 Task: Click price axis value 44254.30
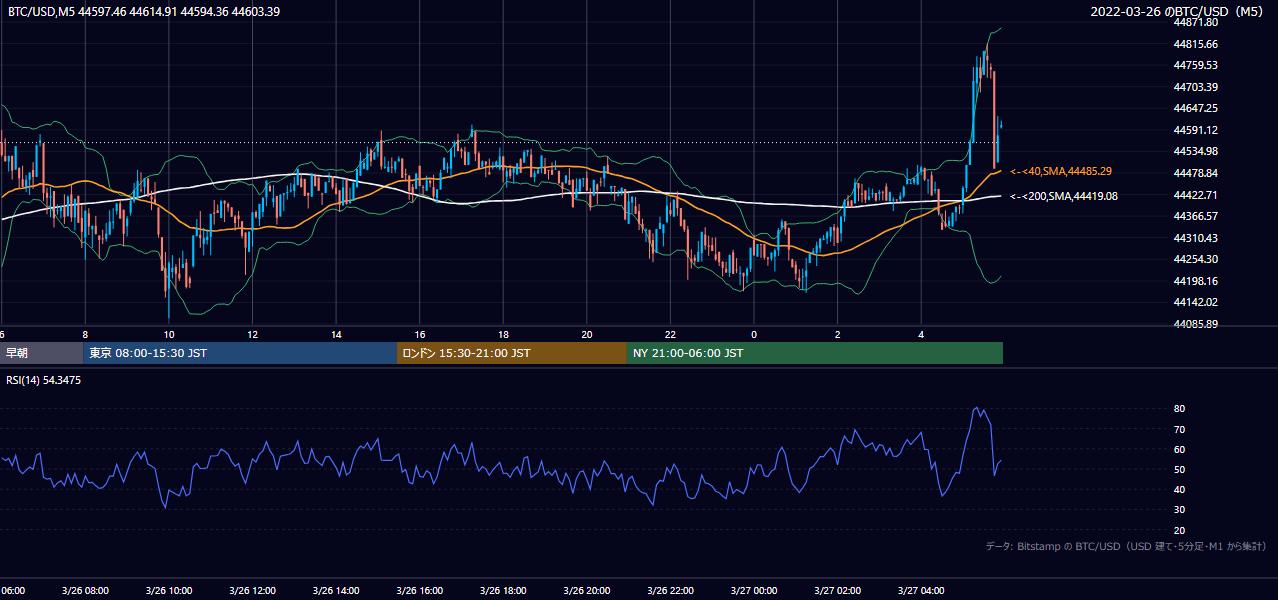tap(1196, 259)
